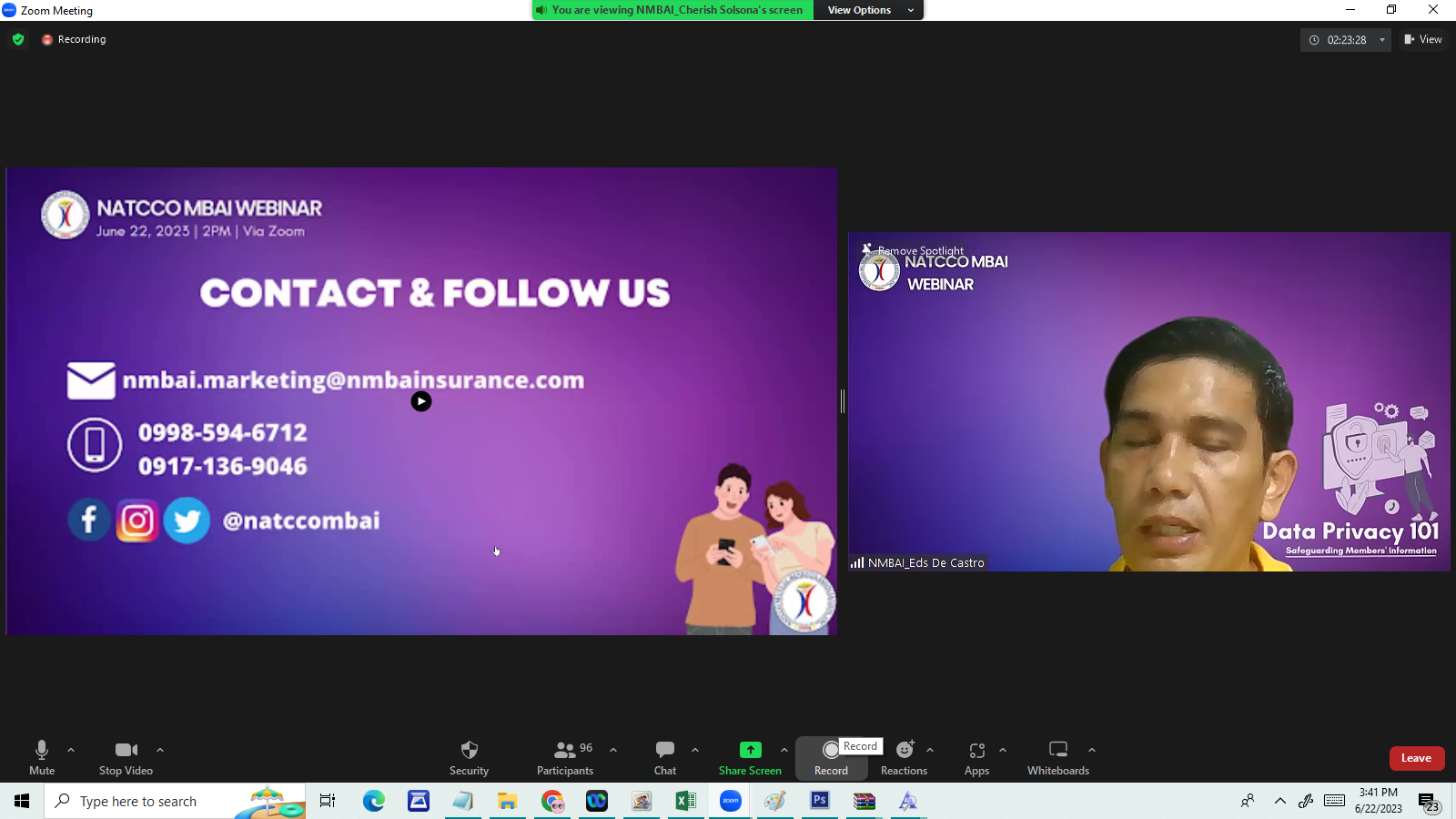The width and height of the screenshot is (1456, 819).
Task: Click the green Share Screen button
Action: [x=750, y=757]
